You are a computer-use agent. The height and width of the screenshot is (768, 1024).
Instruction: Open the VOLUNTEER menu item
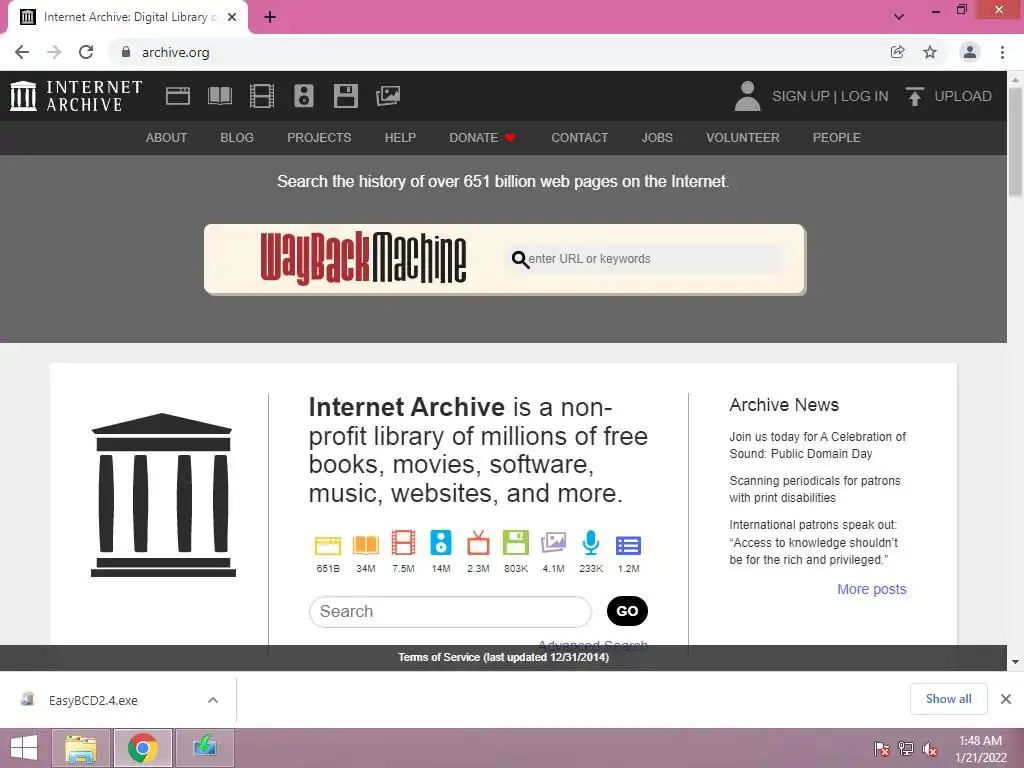[x=743, y=138]
